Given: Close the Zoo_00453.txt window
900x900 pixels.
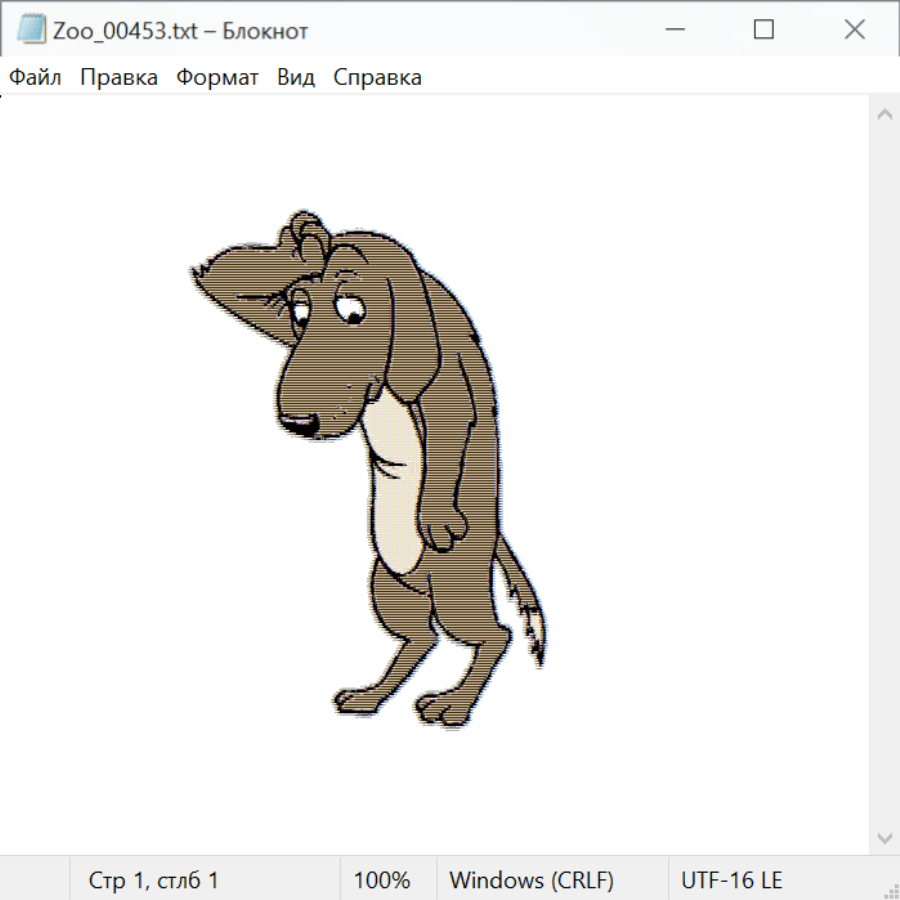Looking at the screenshot, I should 854,30.
